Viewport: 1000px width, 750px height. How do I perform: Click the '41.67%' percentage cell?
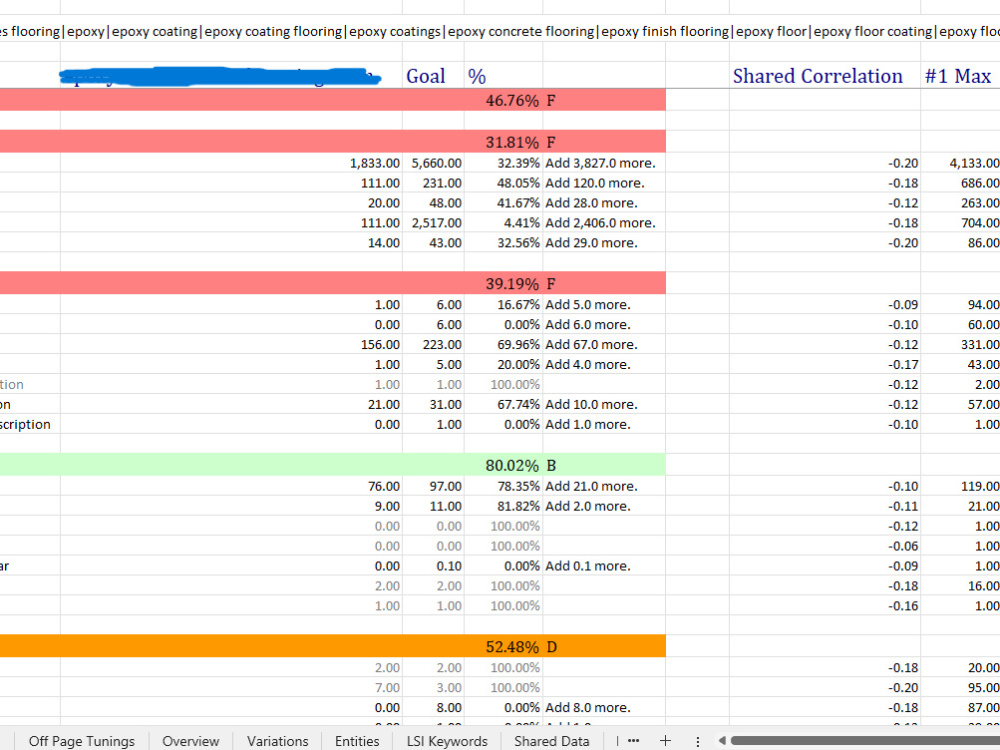click(503, 203)
